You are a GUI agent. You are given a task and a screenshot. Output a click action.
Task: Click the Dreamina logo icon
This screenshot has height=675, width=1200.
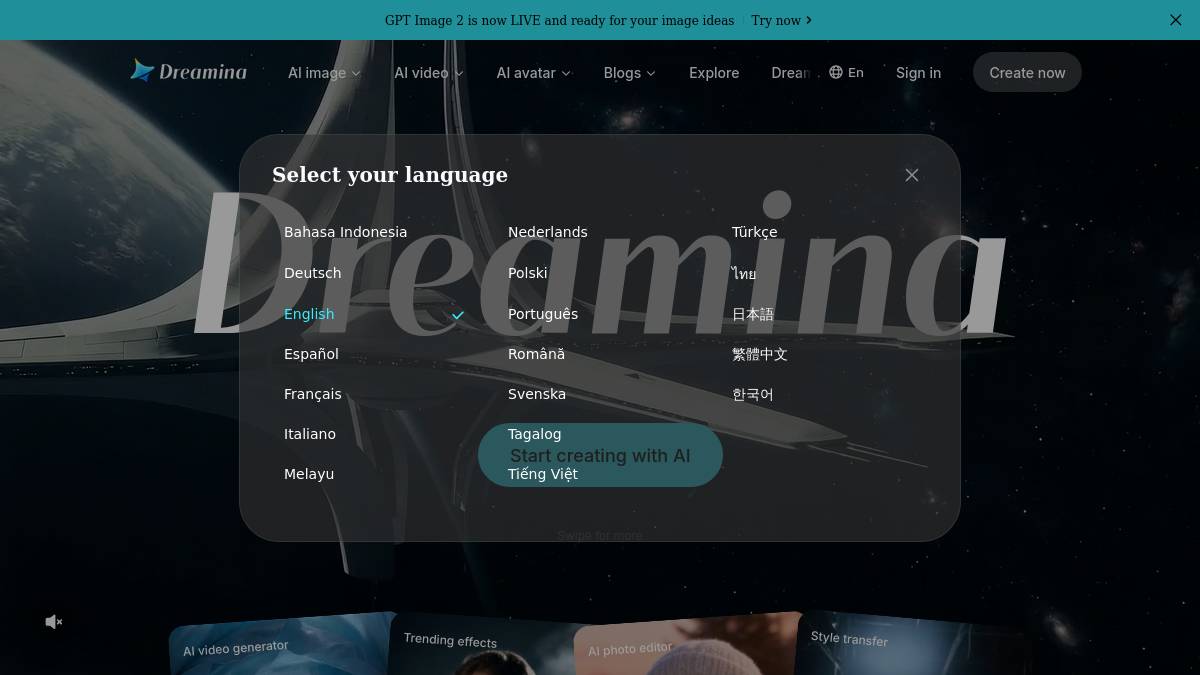coord(143,71)
